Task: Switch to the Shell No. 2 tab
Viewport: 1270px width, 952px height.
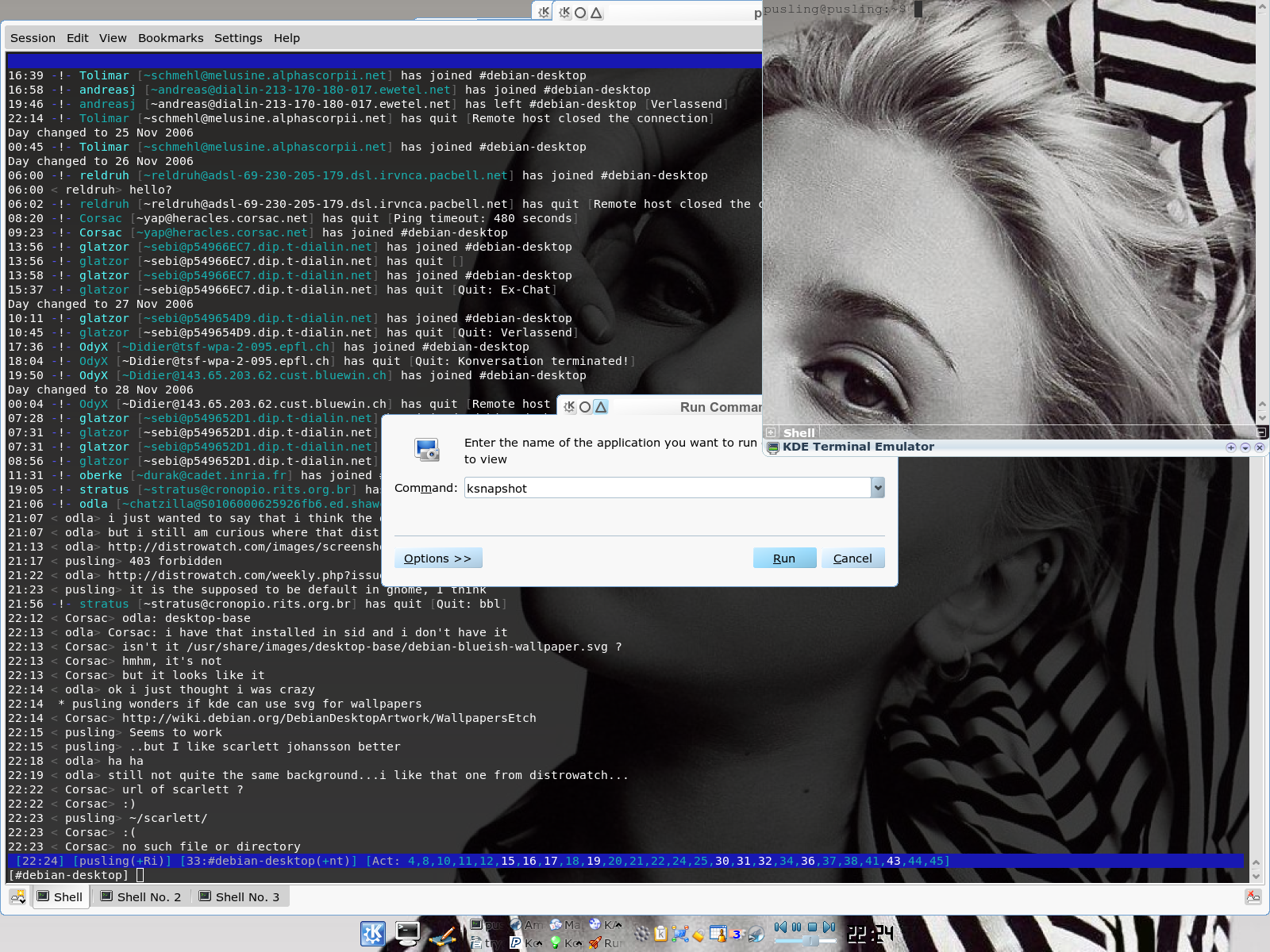Action: click(x=140, y=896)
